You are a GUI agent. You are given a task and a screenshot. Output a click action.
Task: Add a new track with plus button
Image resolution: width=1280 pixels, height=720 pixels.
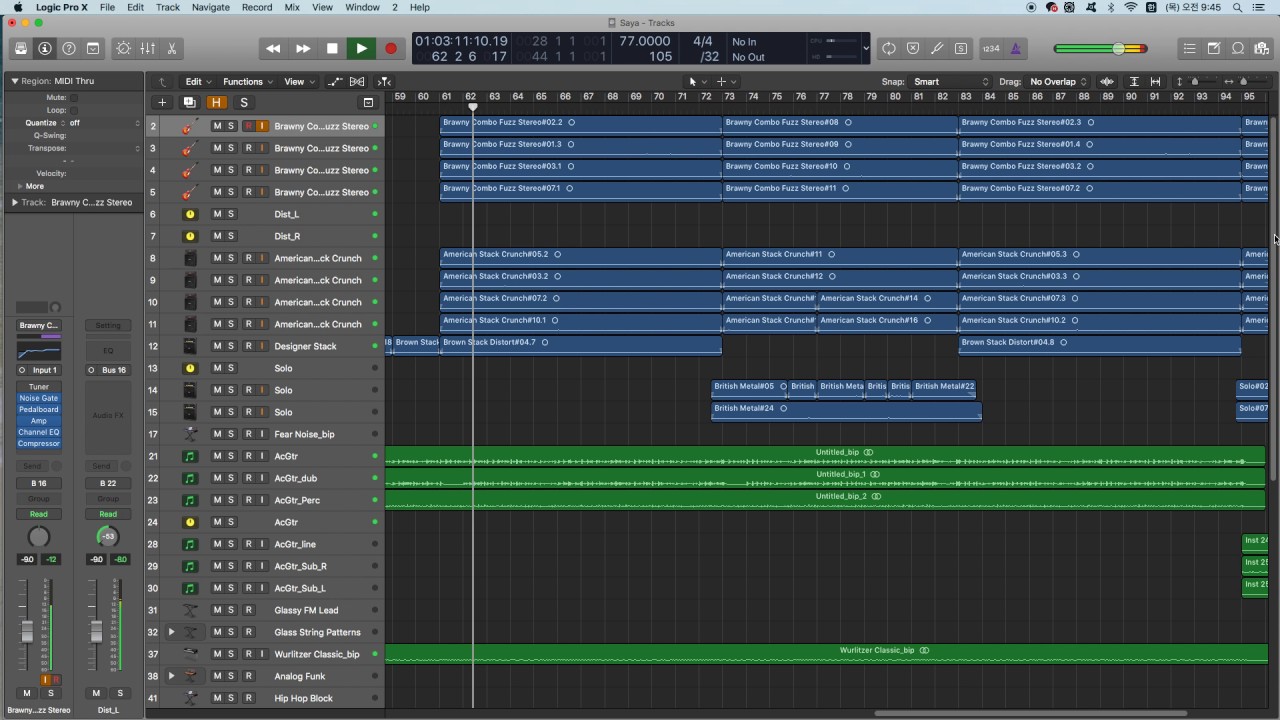click(162, 102)
